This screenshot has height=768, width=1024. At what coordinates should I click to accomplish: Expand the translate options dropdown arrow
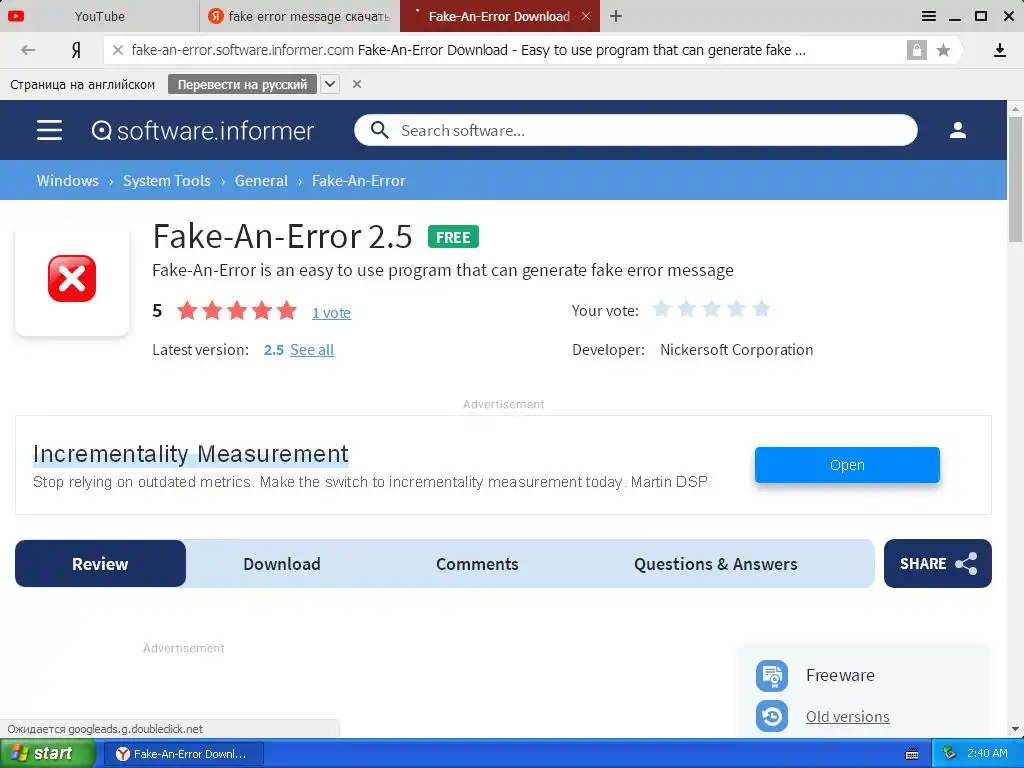[x=330, y=84]
